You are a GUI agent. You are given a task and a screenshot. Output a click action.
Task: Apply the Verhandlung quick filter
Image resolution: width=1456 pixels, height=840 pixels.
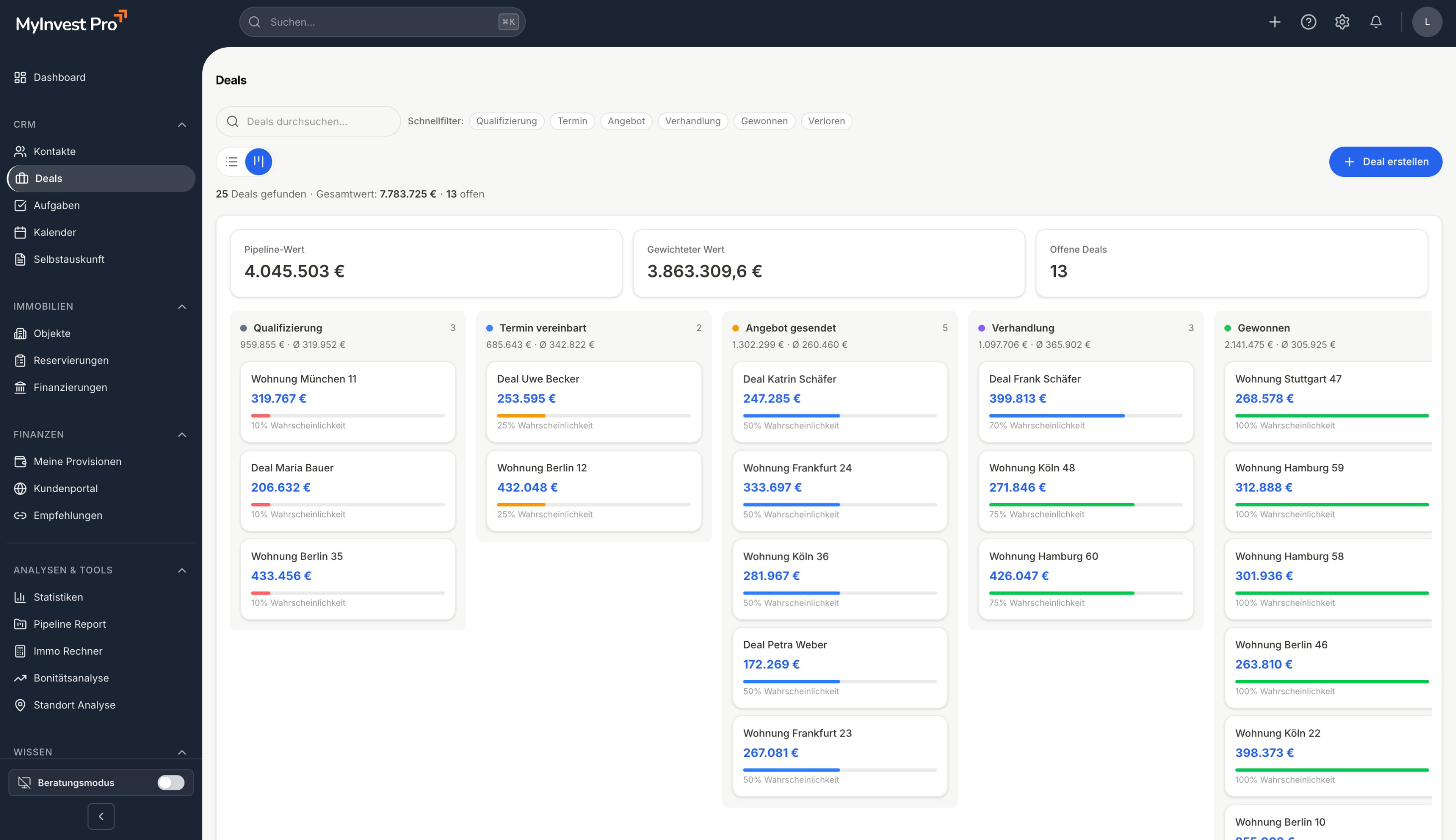coord(692,121)
